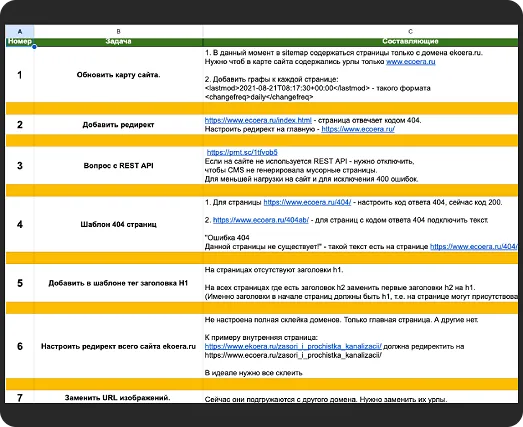This screenshot has height=427, width=523.
Task: Select cell 'Настроить редирект всего сайта ekoera.ru'
Action: tap(118, 346)
